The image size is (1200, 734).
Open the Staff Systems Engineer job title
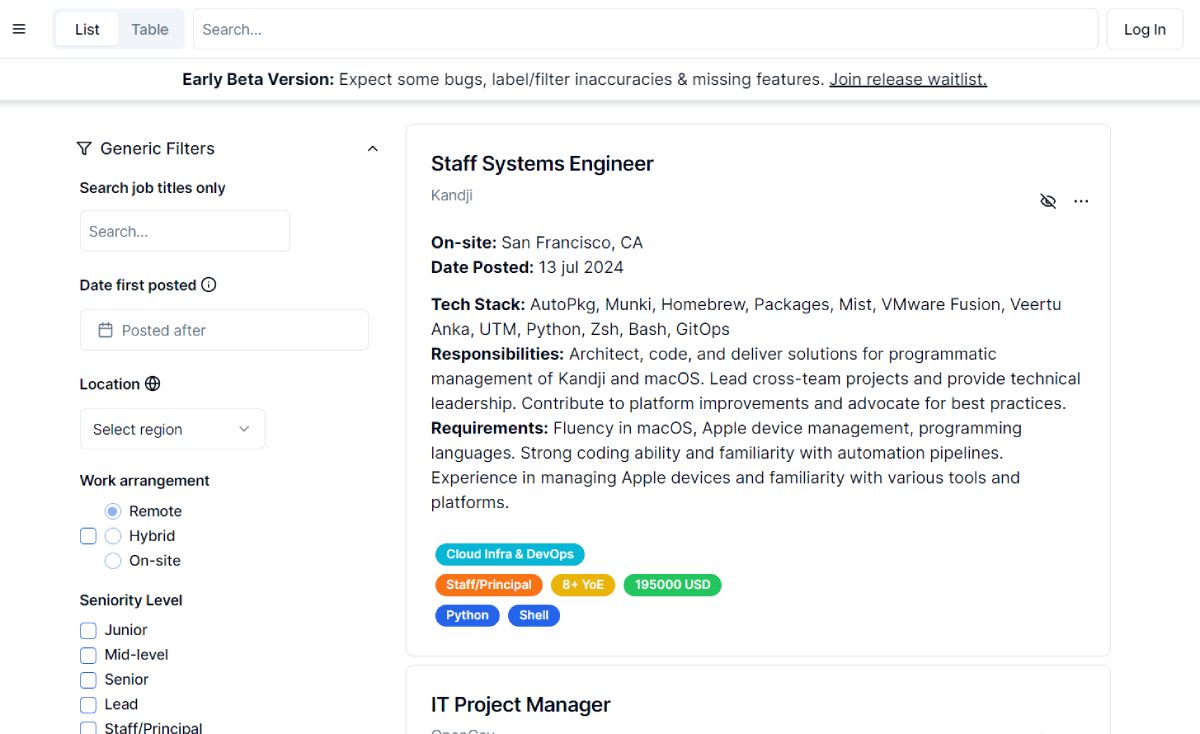coord(542,164)
